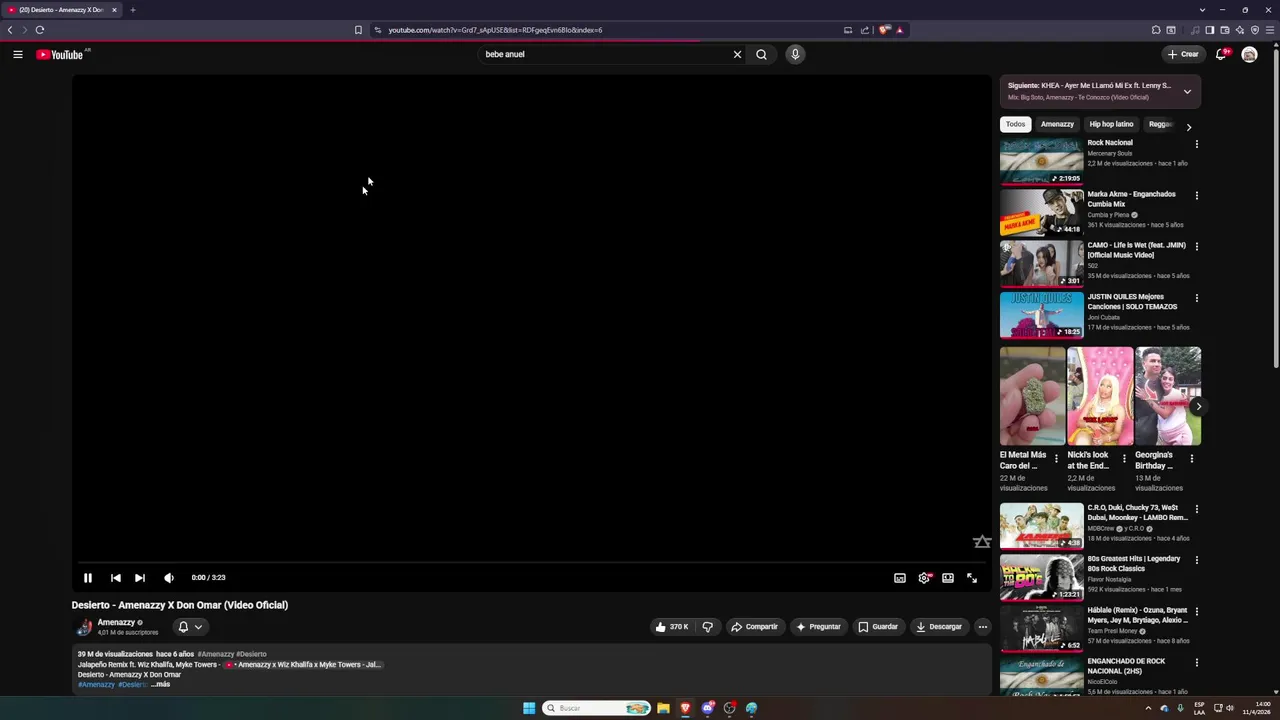Clear the search box with the X
1280x720 pixels.
(737, 54)
